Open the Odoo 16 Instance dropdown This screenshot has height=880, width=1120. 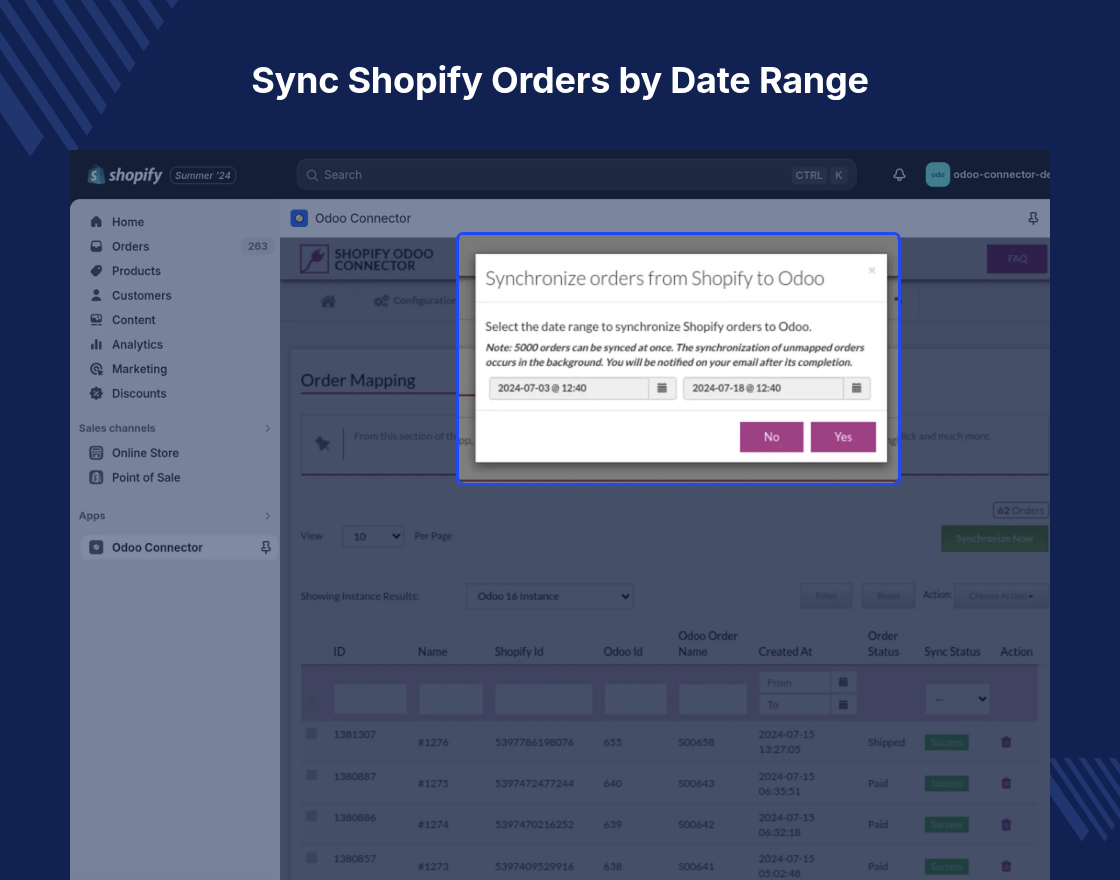point(549,596)
